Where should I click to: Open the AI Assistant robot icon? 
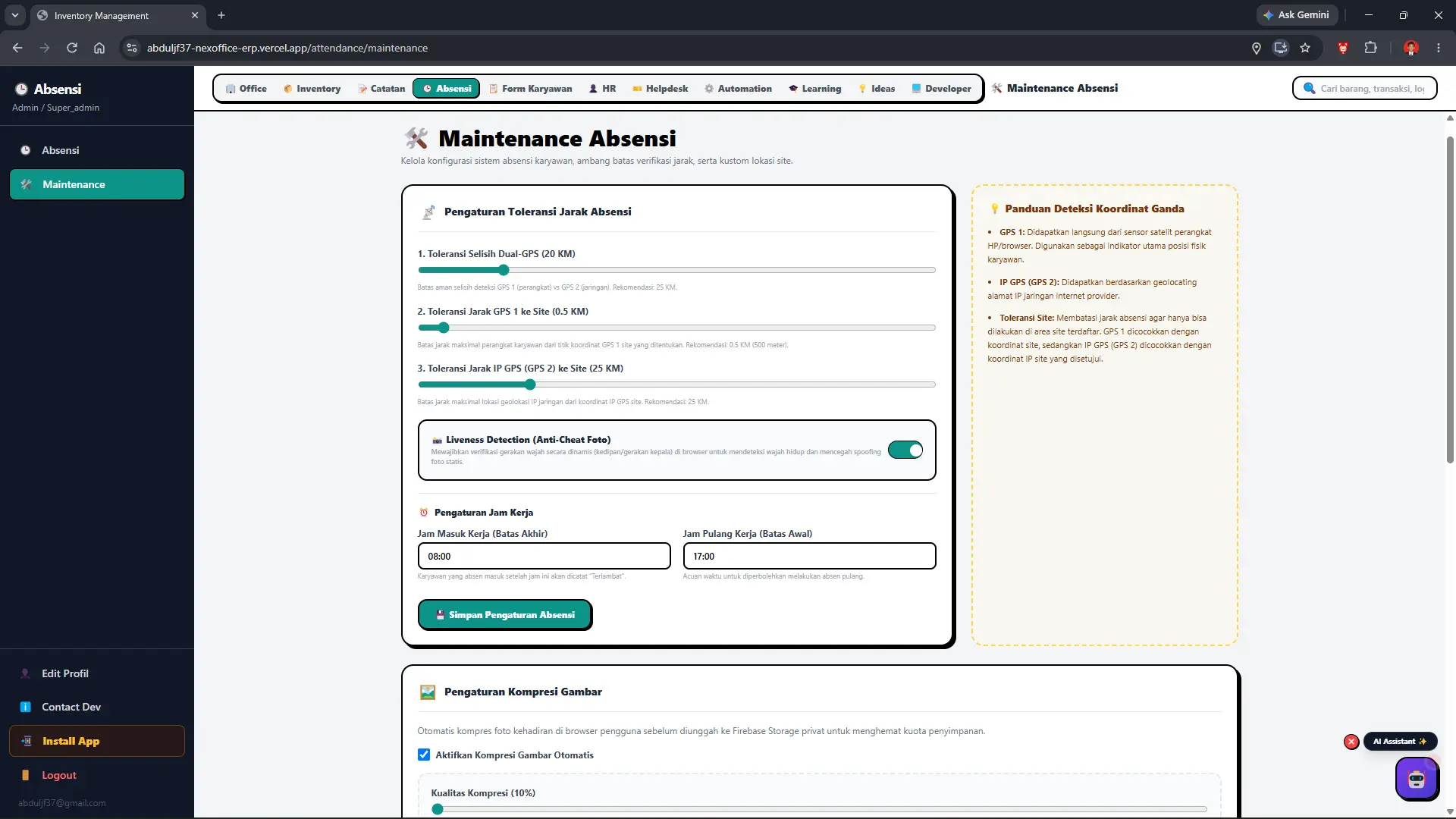pos(1417,779)
